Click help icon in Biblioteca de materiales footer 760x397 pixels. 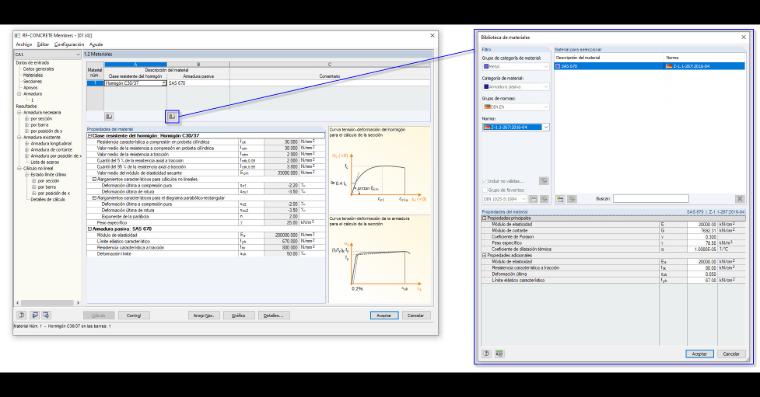pyautogui.click(x=487, y=354)
